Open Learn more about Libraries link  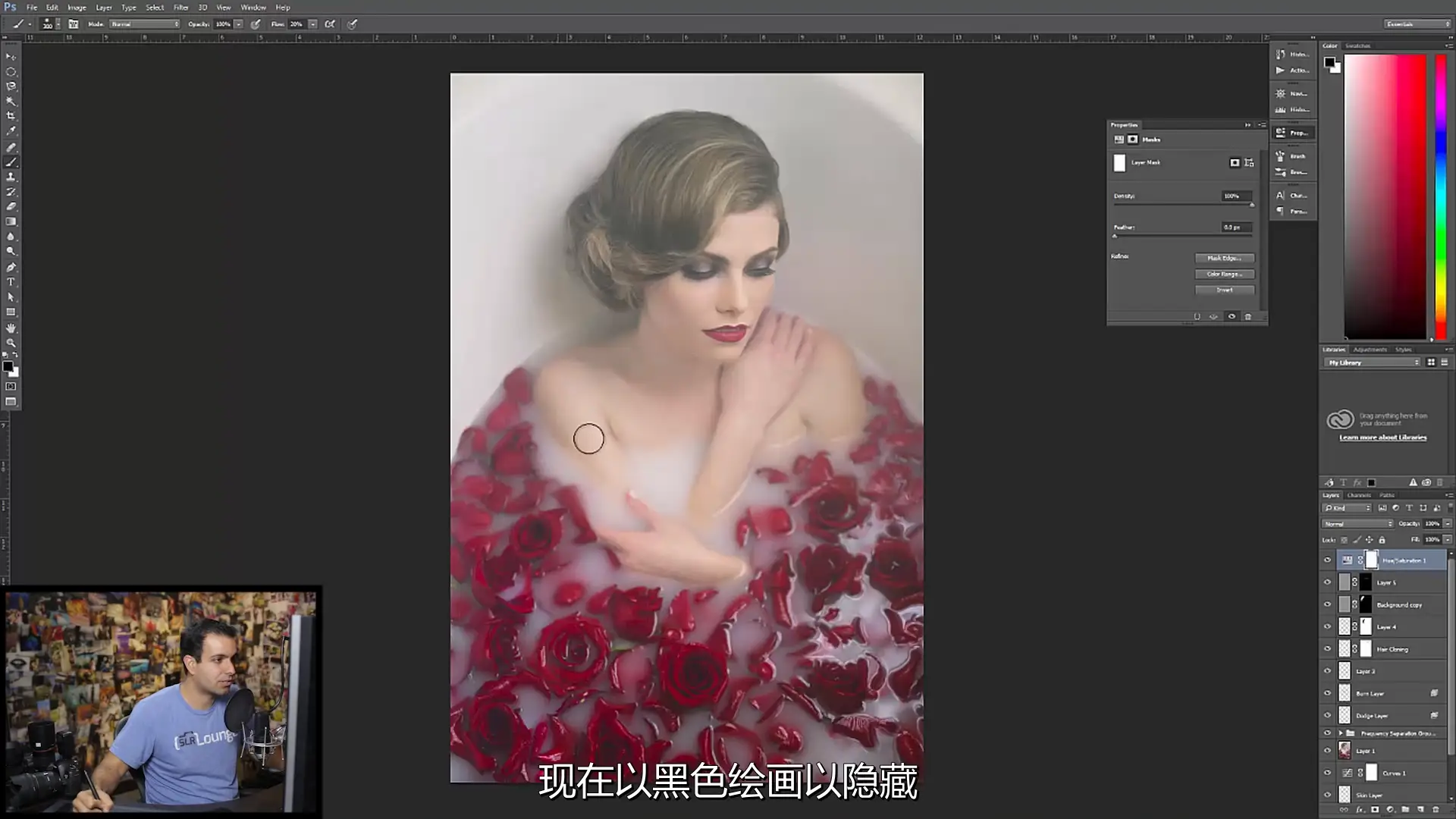pos(1382,438)
